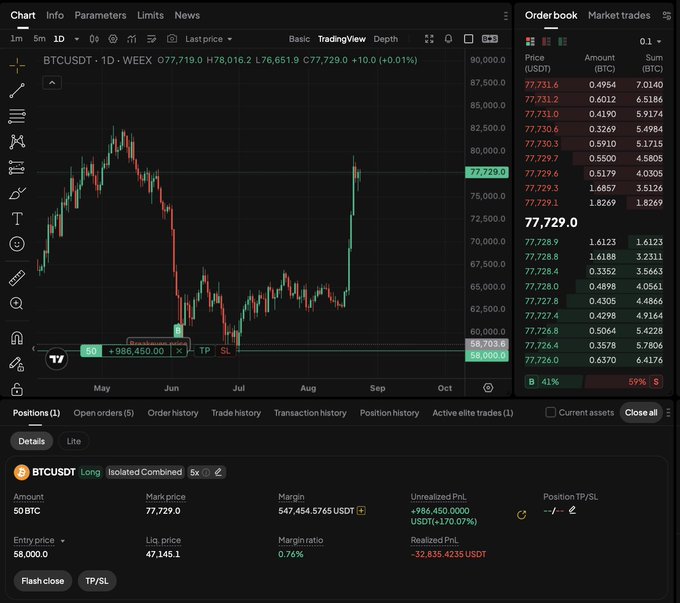
Task: Show only asks in order book
Action: 546,41
